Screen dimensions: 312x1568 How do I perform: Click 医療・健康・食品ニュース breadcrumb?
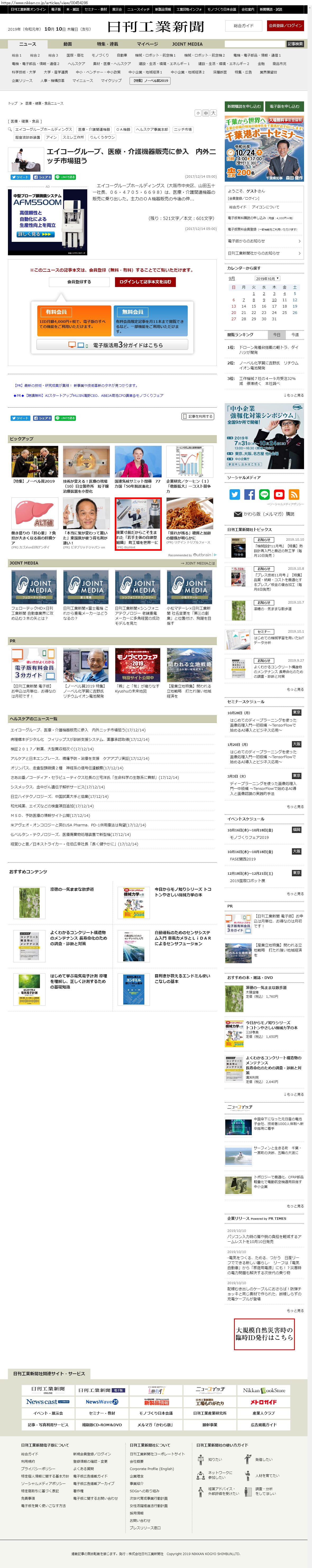[x=44, y=103]
